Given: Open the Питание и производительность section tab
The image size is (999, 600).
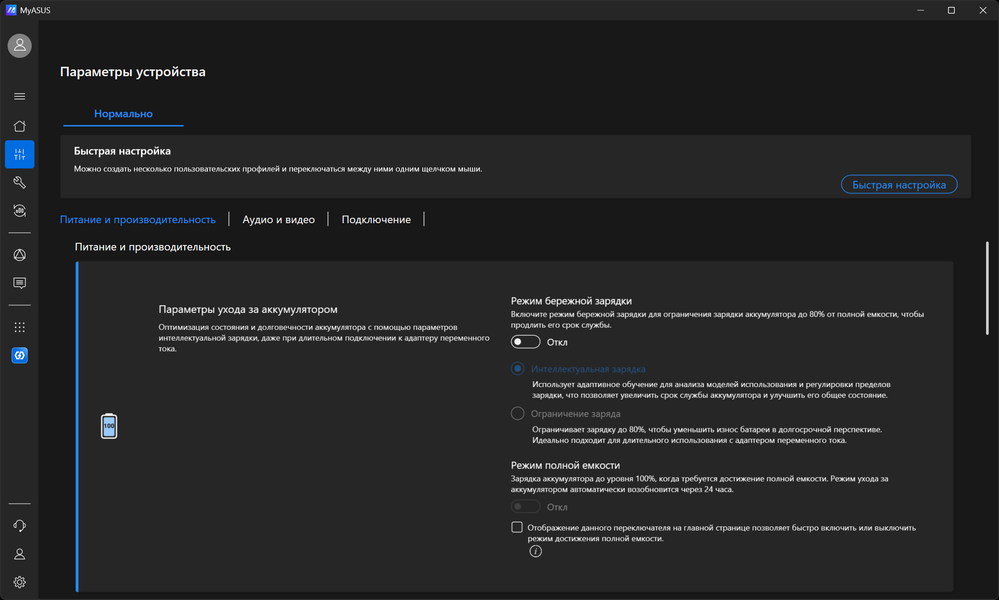Looking at the screenshot, I should point(138,219).
